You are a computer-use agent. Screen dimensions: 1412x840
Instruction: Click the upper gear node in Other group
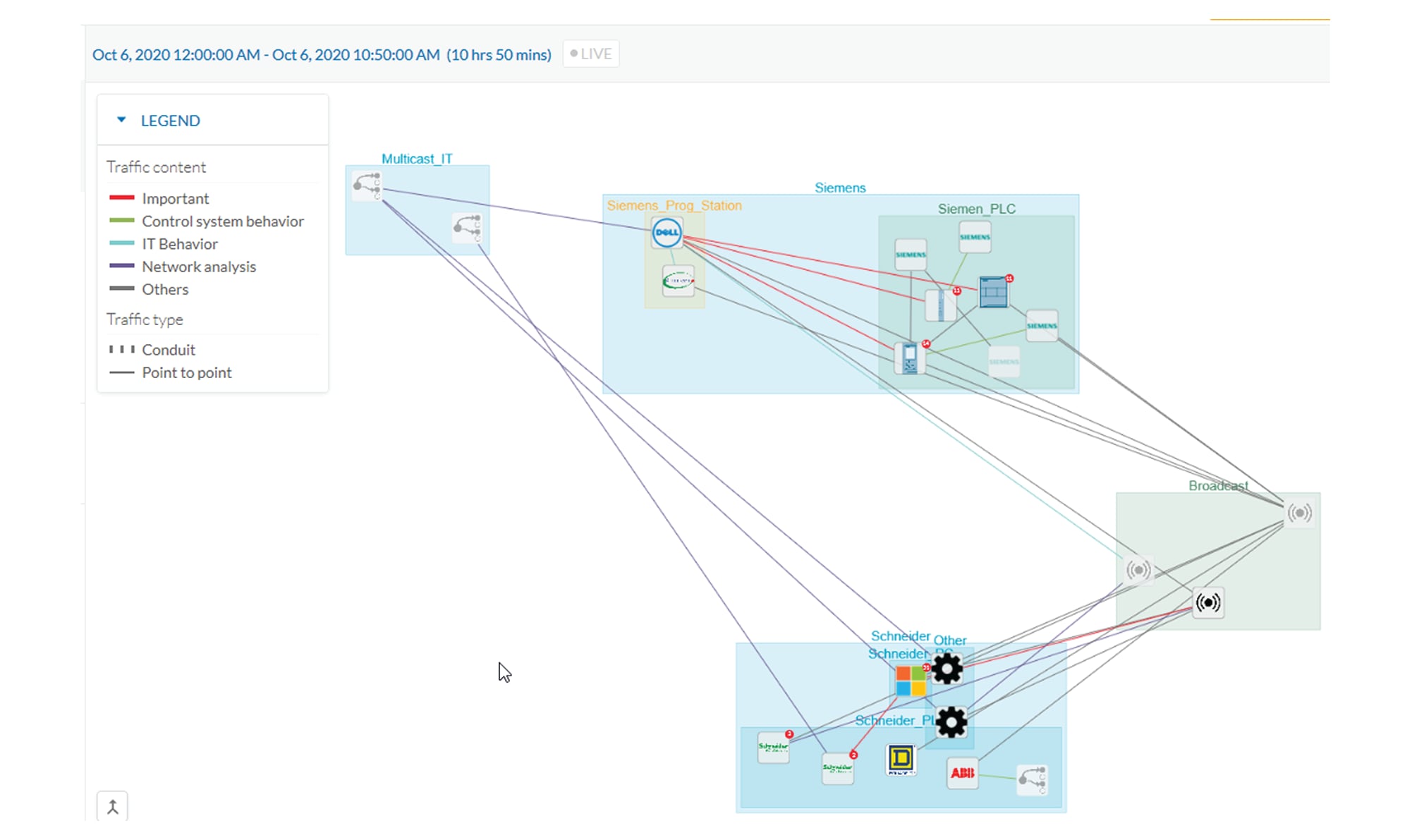(x=947, y=668)
